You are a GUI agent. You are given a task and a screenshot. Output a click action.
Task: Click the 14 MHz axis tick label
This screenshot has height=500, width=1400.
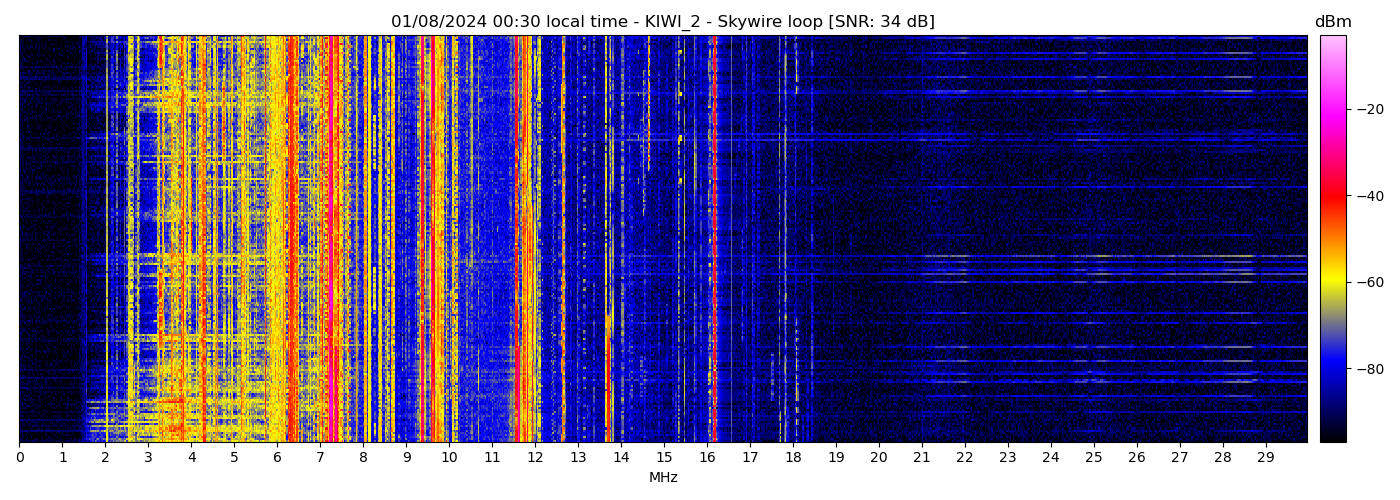(x=621, y=458)
